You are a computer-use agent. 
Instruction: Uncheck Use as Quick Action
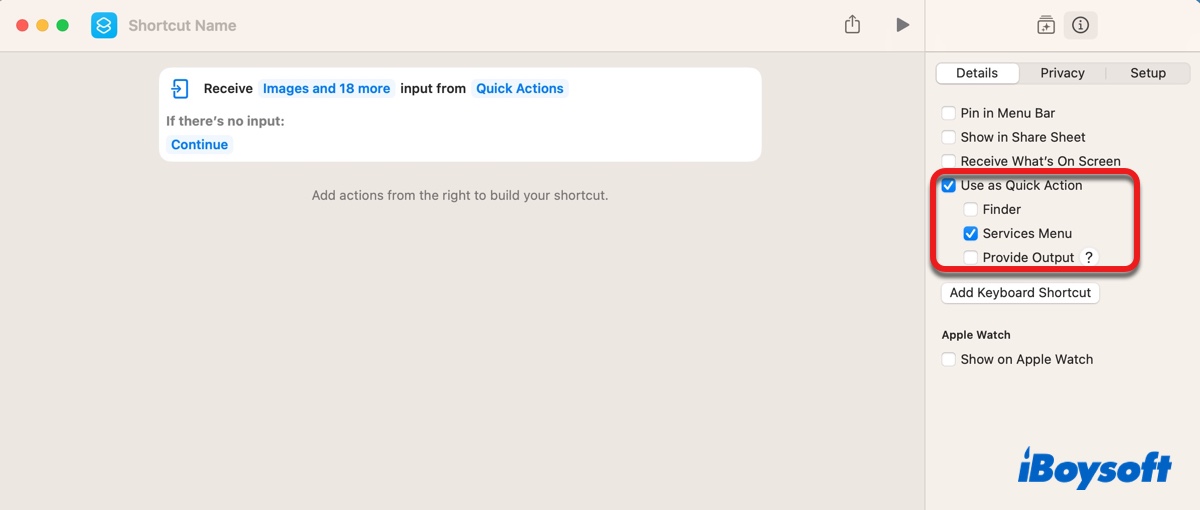click(x=949, y=185)
